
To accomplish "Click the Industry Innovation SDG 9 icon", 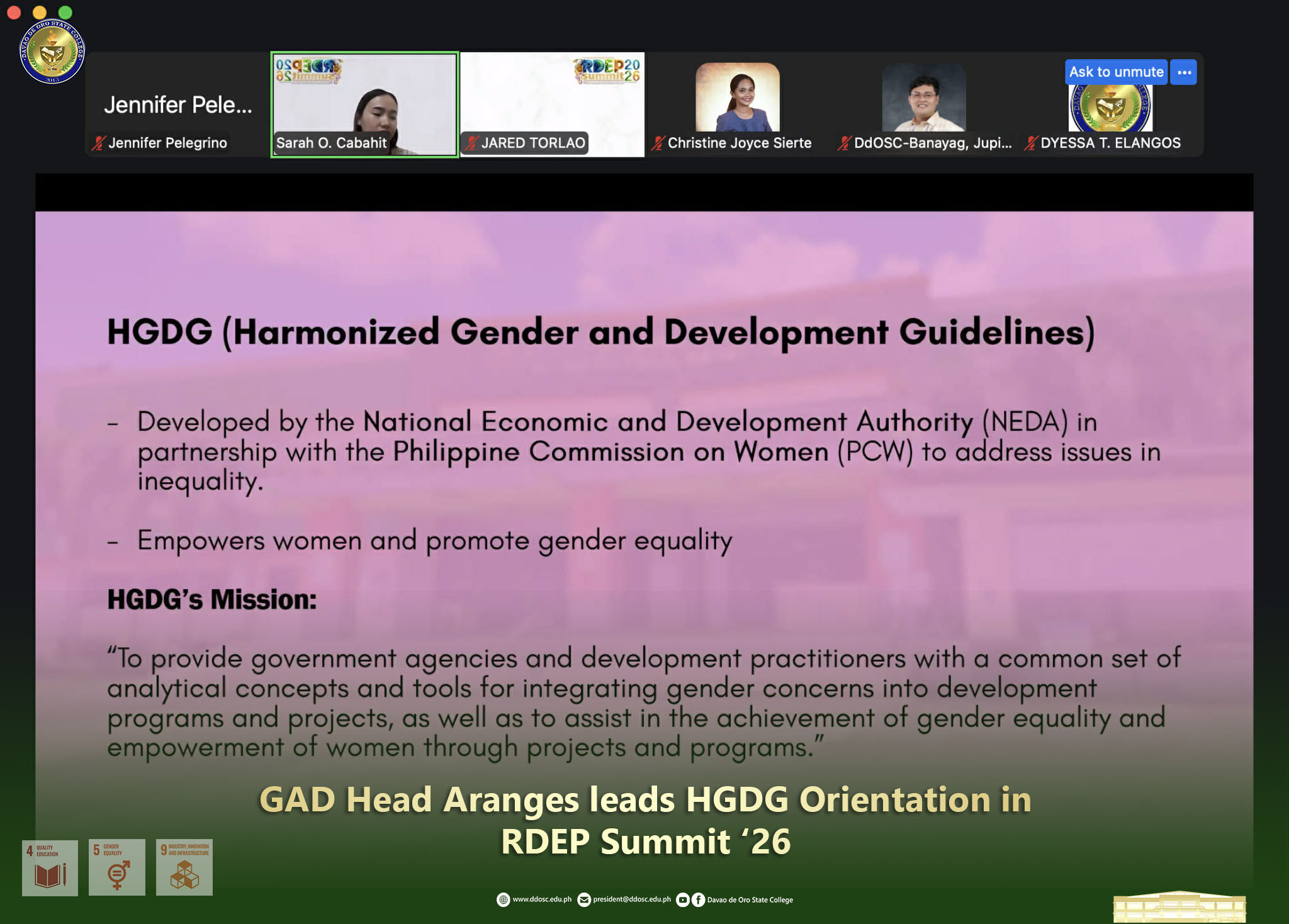I will 184,867.
